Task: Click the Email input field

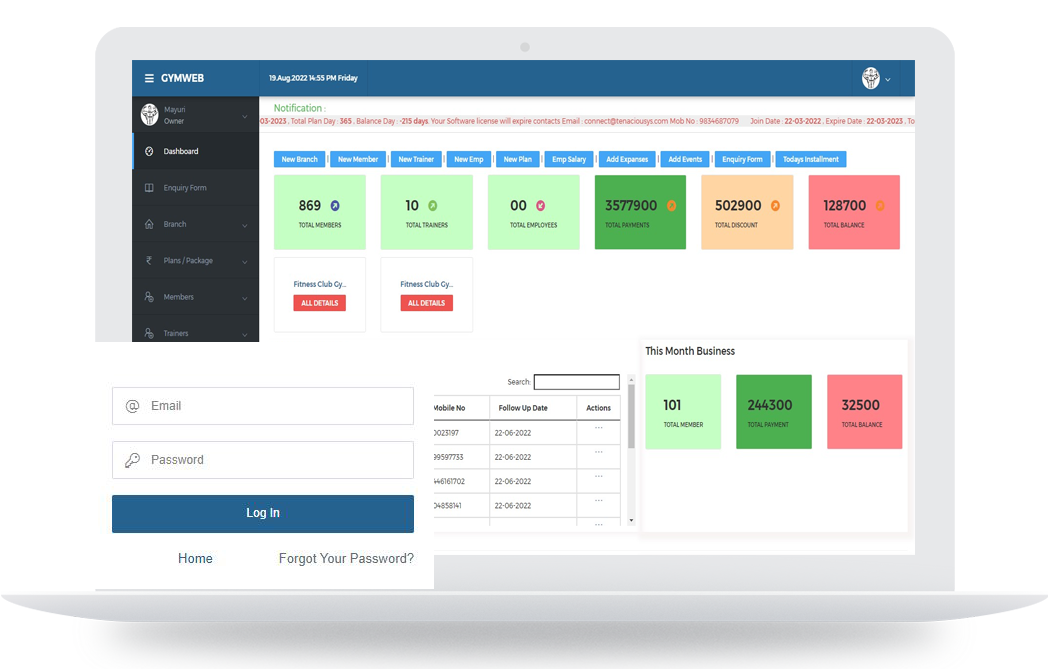Action: click(x=263, y=406)
